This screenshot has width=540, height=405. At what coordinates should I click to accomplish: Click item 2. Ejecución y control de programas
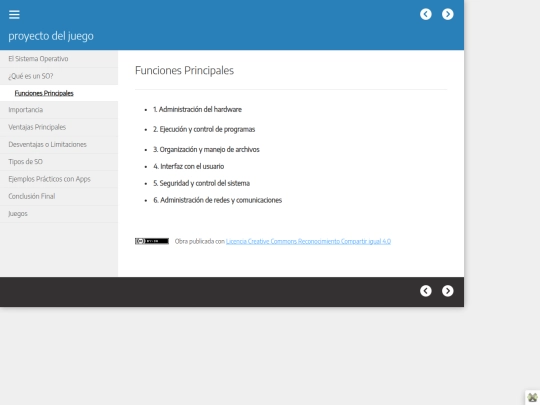tap(204, 129)
